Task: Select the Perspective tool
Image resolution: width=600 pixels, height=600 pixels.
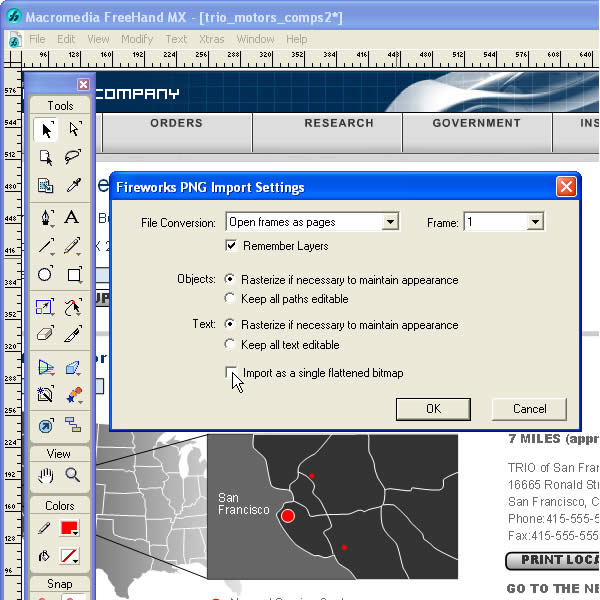Action: point(46,367)
